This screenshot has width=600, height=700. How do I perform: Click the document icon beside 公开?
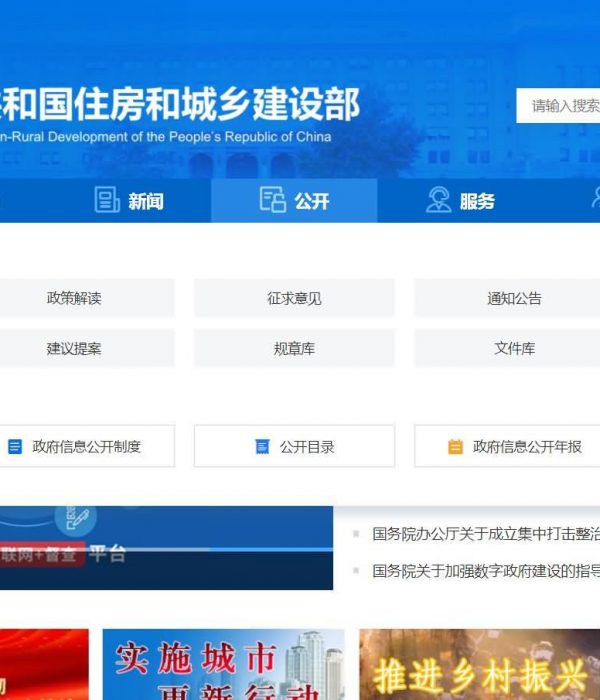coord(273,200)
